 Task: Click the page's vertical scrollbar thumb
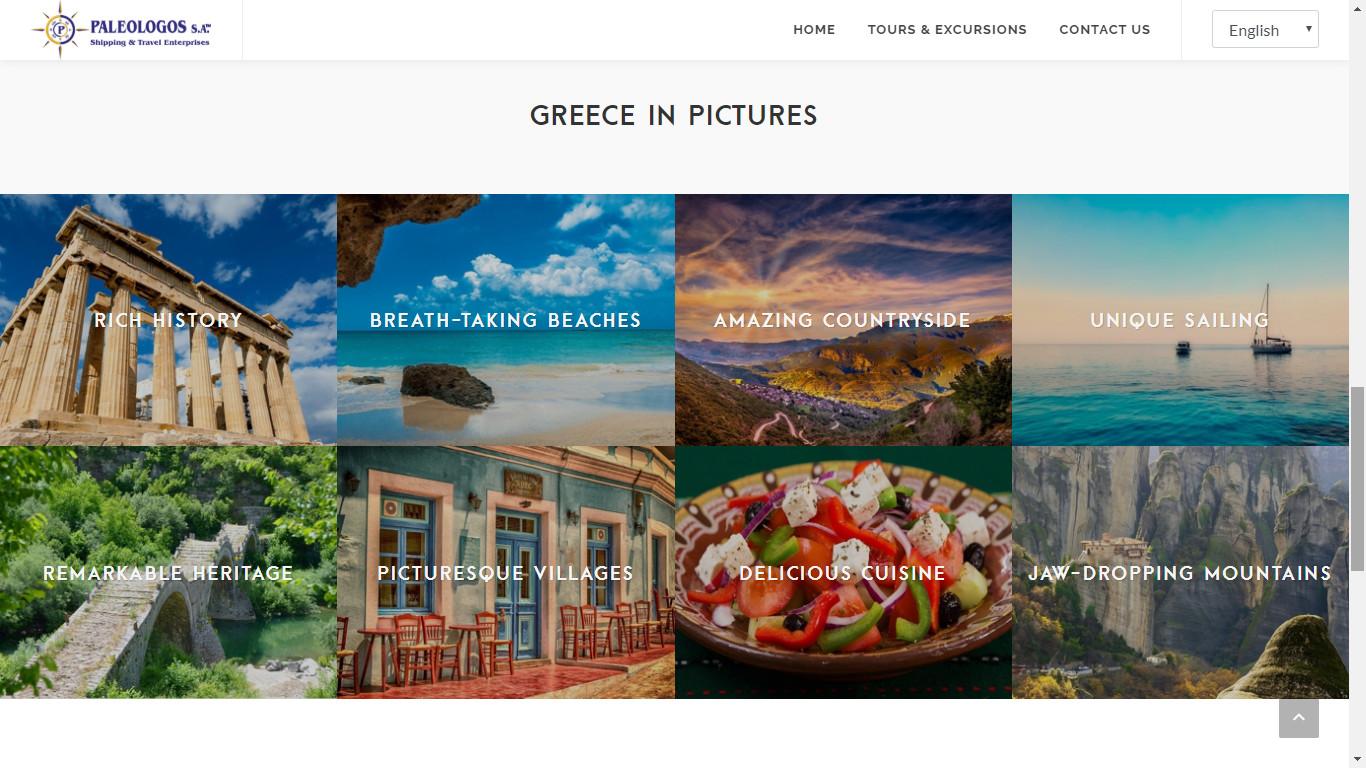pos(1357,478)
